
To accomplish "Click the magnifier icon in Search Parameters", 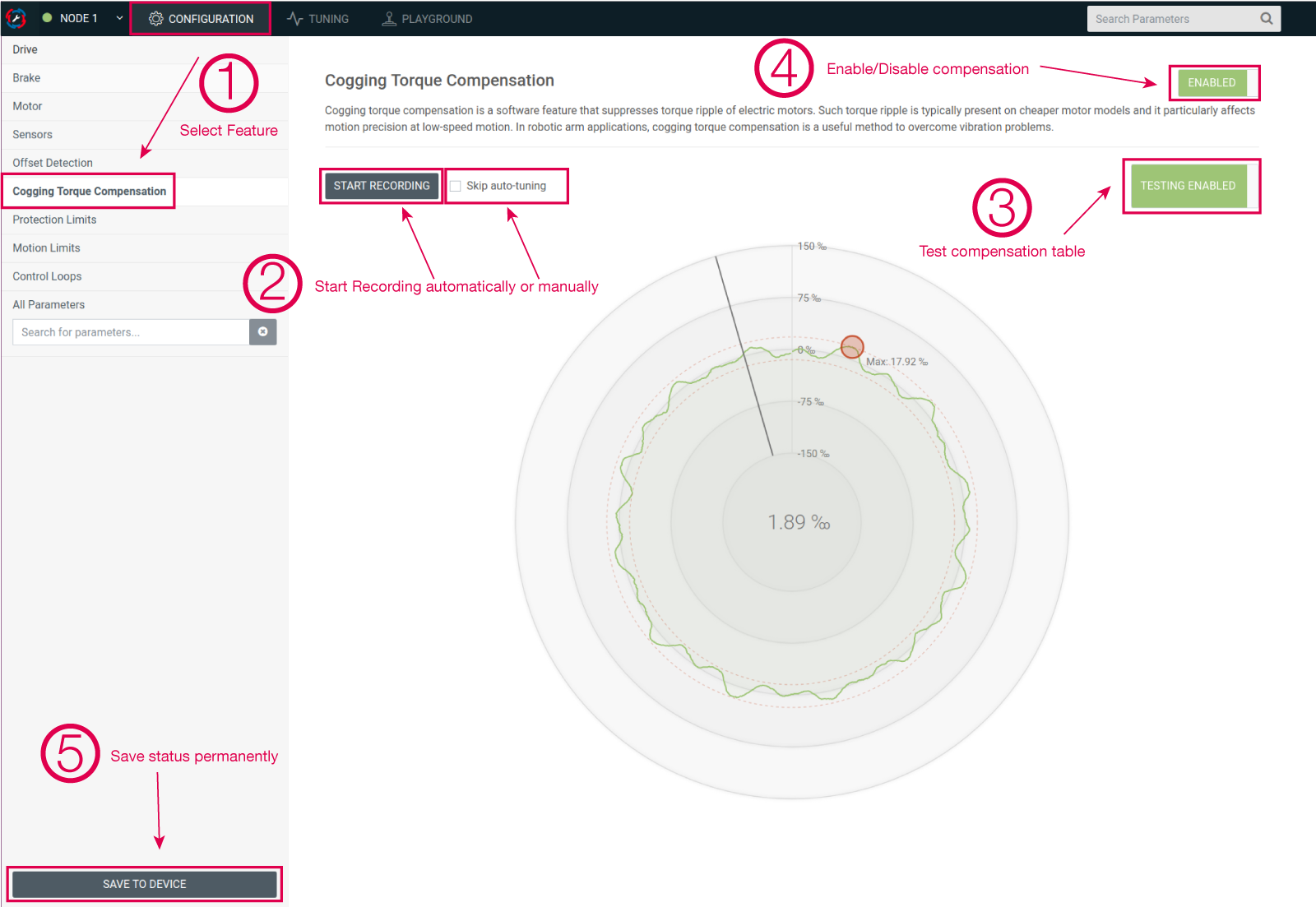I will [1266, 19].
